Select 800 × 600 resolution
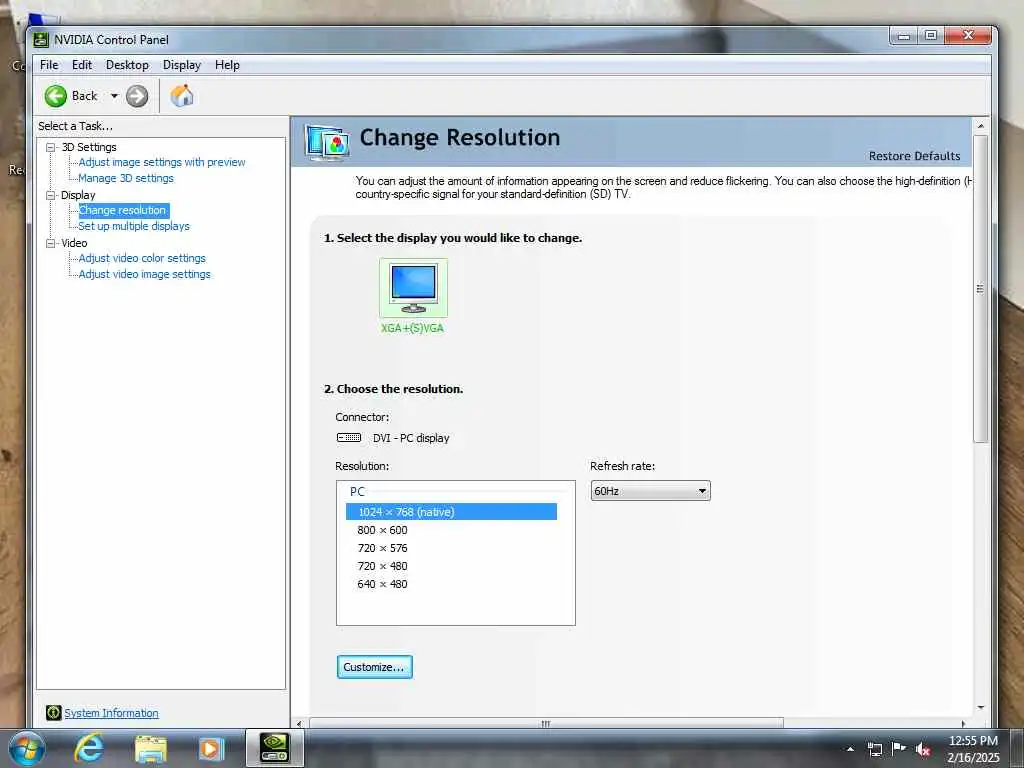The image size is (1024, 768). [382, 530]
